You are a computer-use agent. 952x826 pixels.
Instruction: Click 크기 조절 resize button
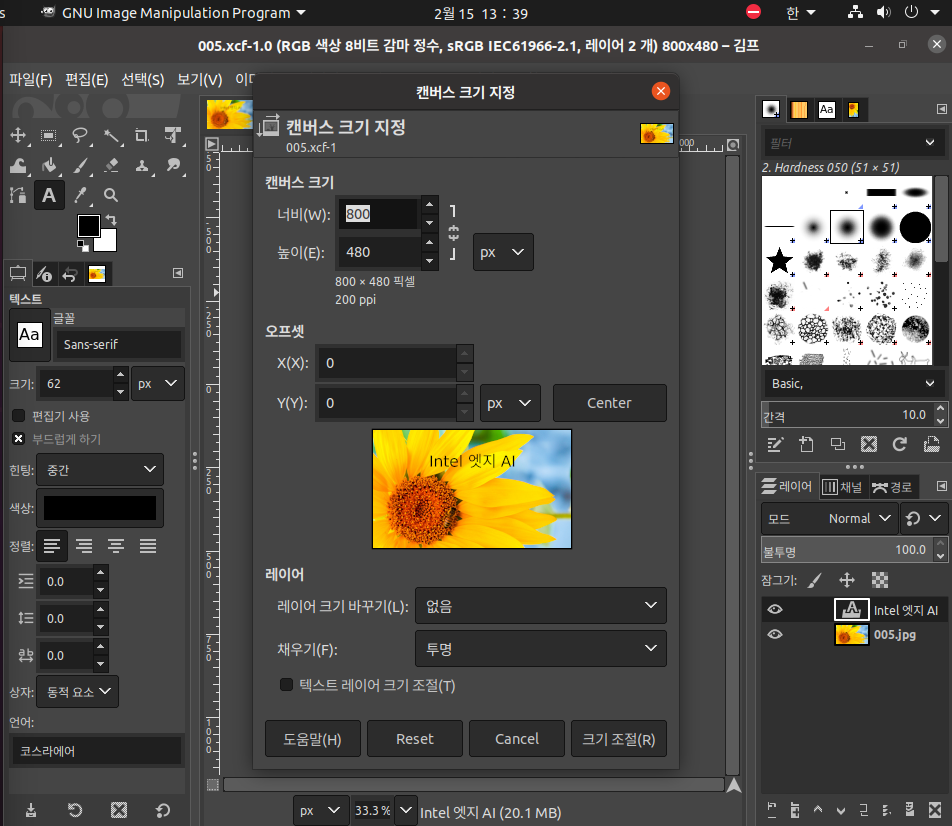619,739
